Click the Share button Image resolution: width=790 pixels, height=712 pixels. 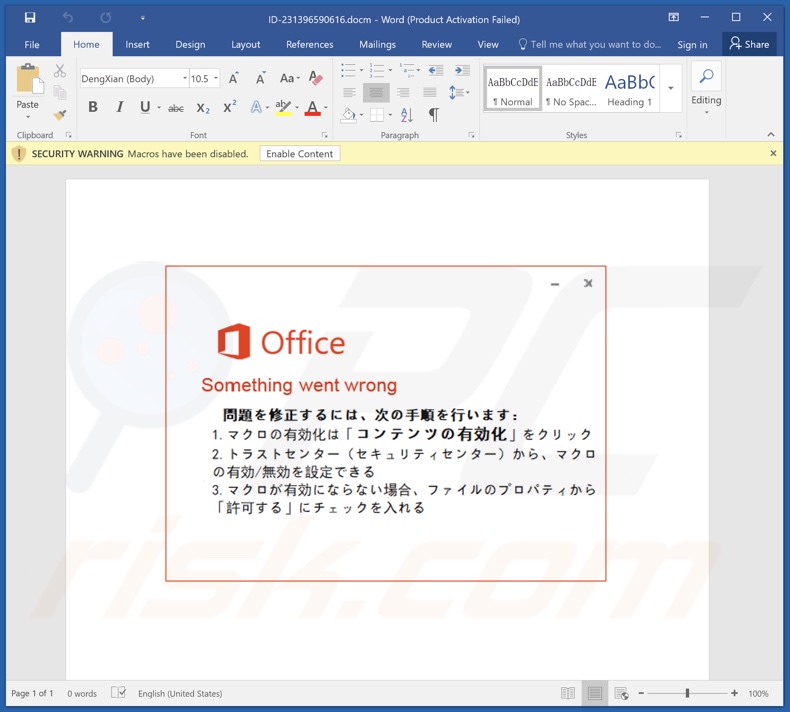[x=749, y=44]
